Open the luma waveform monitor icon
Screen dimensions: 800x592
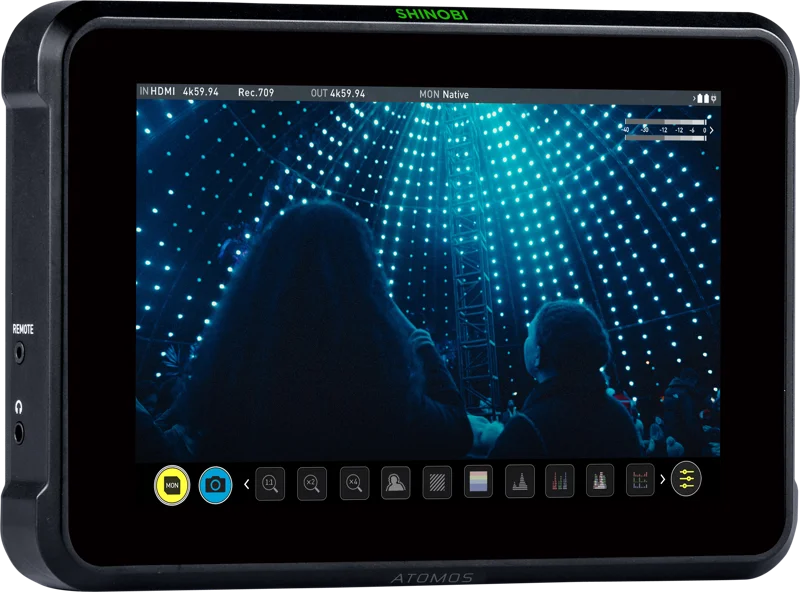pyautogui.click(x=519, y=480)
